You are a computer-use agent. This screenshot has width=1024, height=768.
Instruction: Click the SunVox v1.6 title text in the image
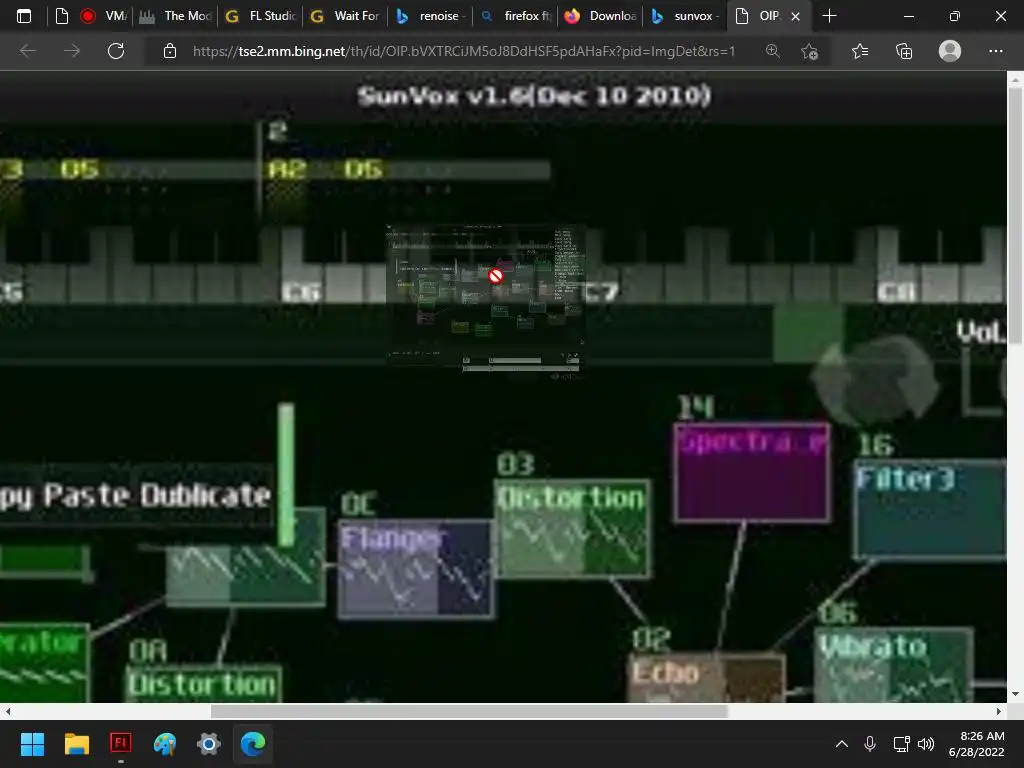click(x=534, y=97)
